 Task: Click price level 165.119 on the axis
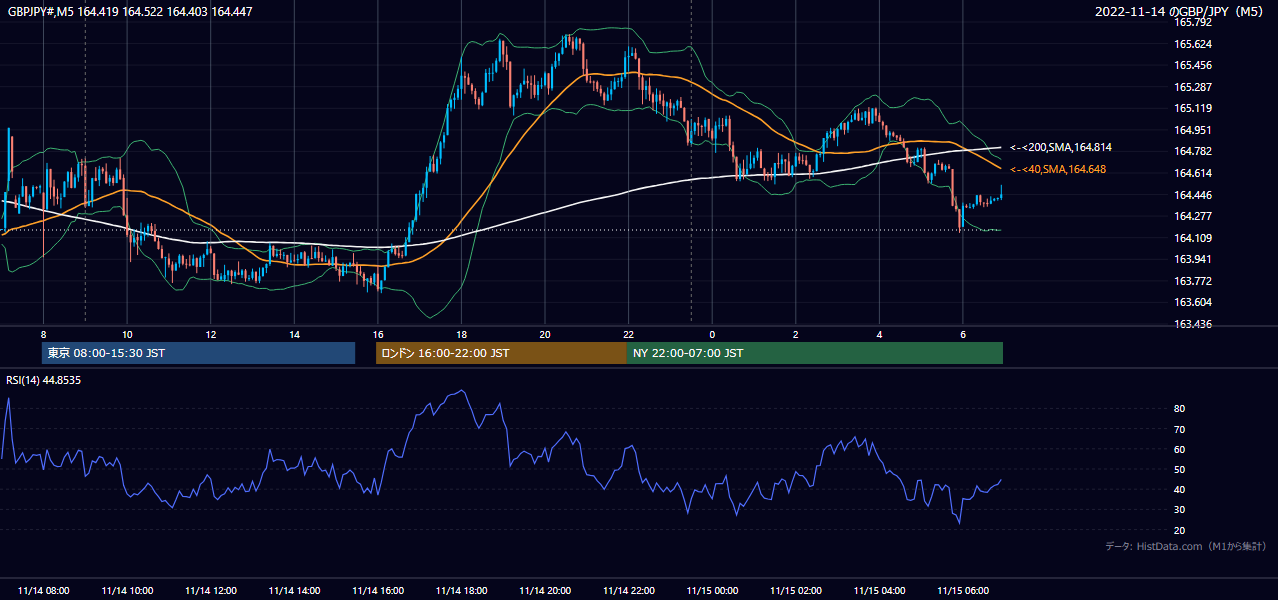pos(1193,108)
